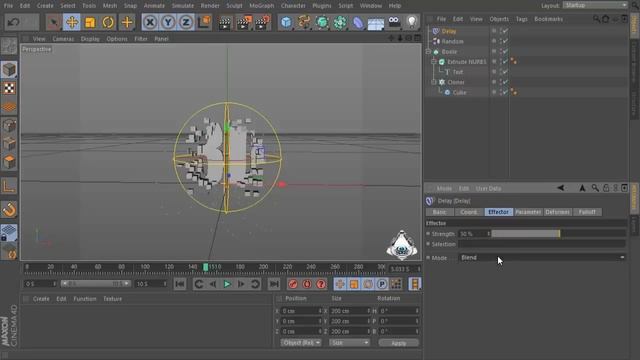Click the Light bulb icon
This screenshot has height=360, width=640.
tap(412, 22)
